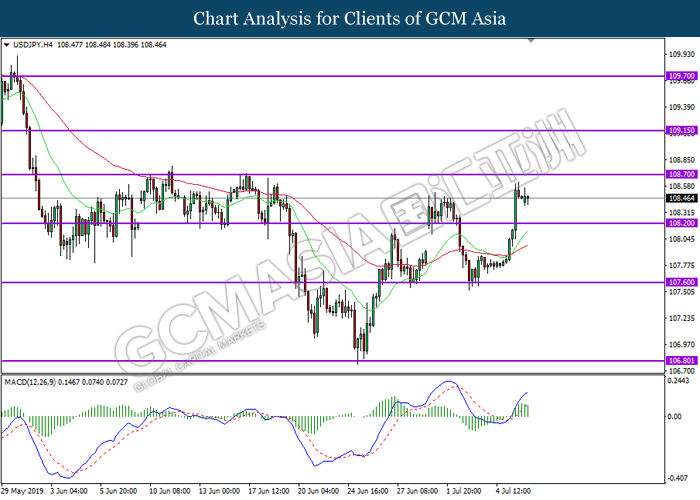Click the 109.930 price axis value
This screenshot has height=500, width=700.
click(x=682, y=54)
